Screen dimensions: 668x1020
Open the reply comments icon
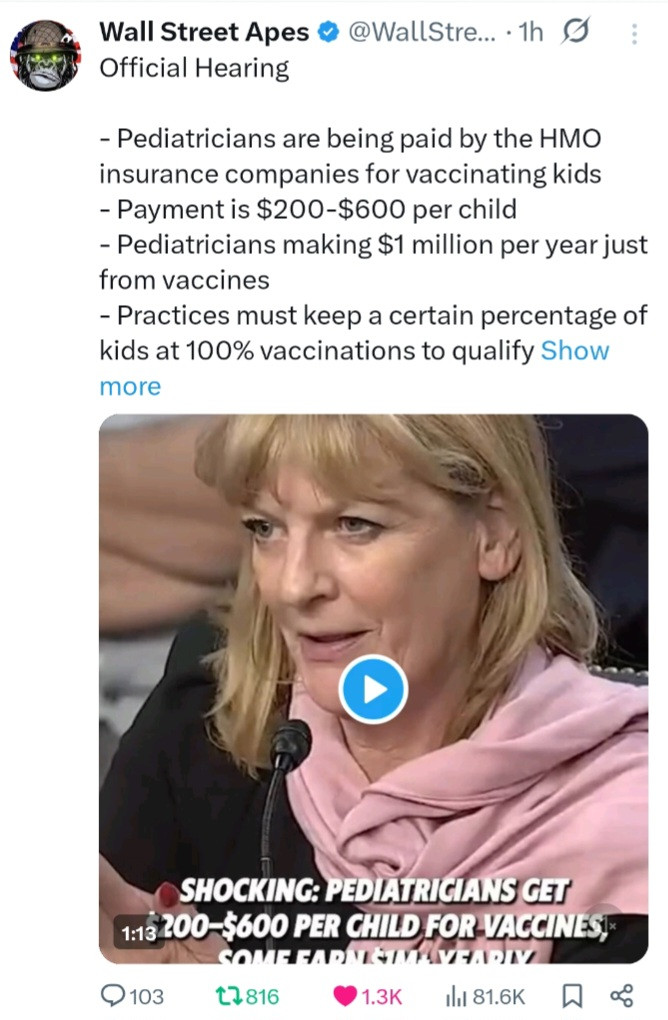pyautogui.click(x=115, y=995)
